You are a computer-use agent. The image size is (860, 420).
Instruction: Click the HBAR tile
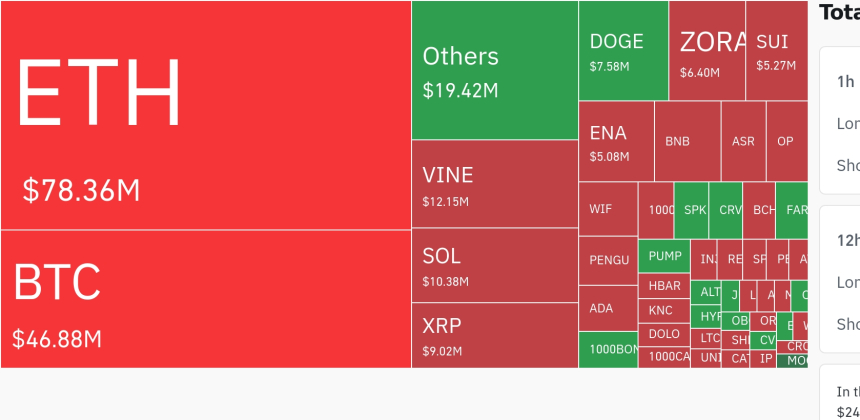click(664, 285)
